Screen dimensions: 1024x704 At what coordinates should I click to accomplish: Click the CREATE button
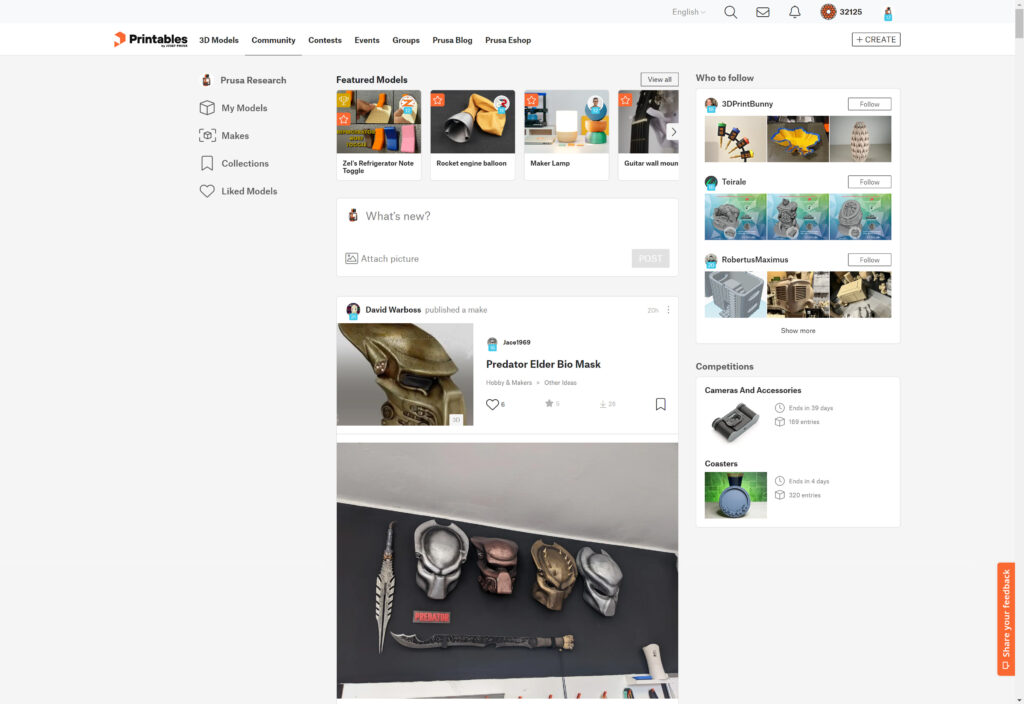(876, 40)
